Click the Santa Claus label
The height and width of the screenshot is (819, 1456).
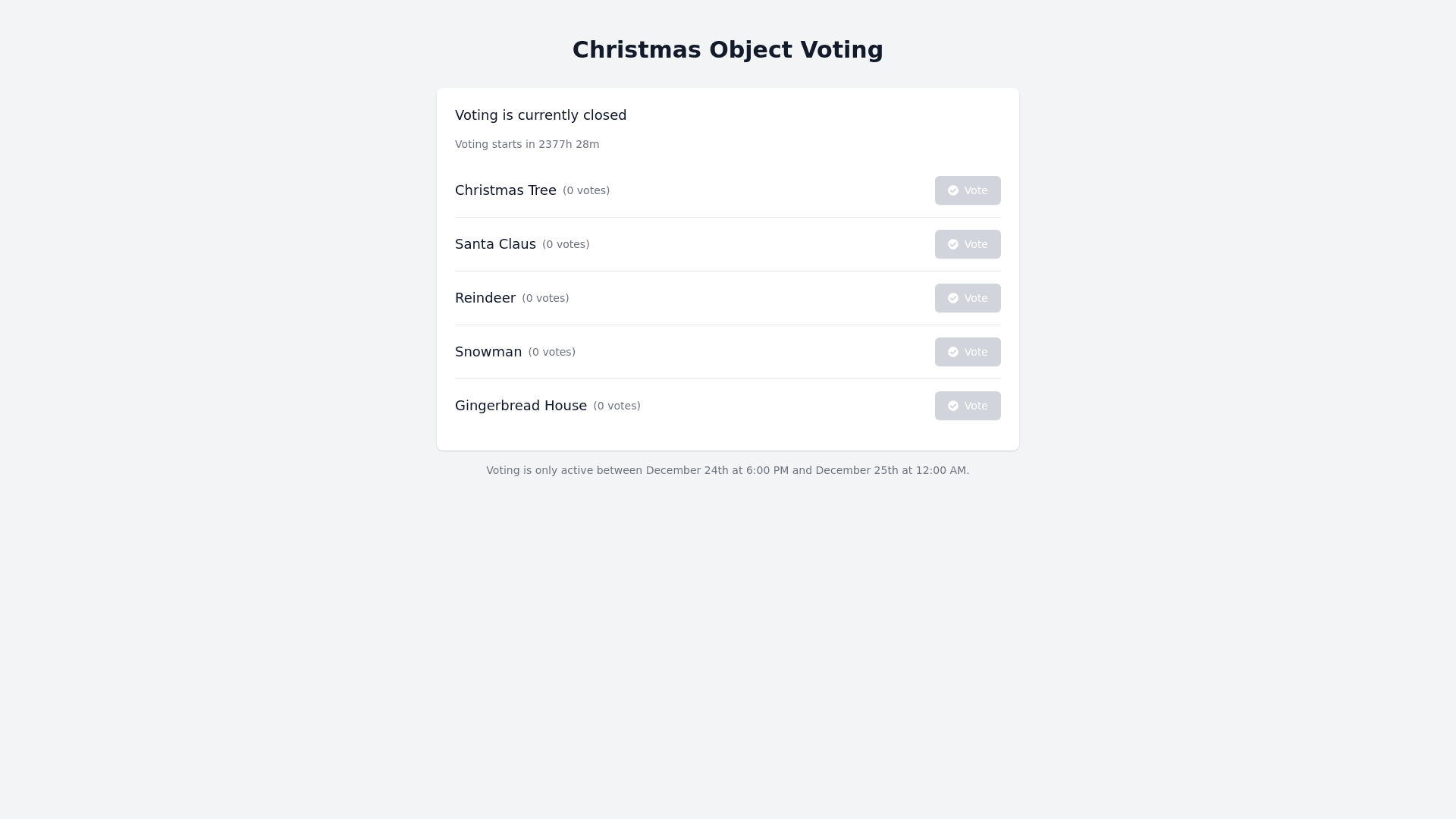495,244
